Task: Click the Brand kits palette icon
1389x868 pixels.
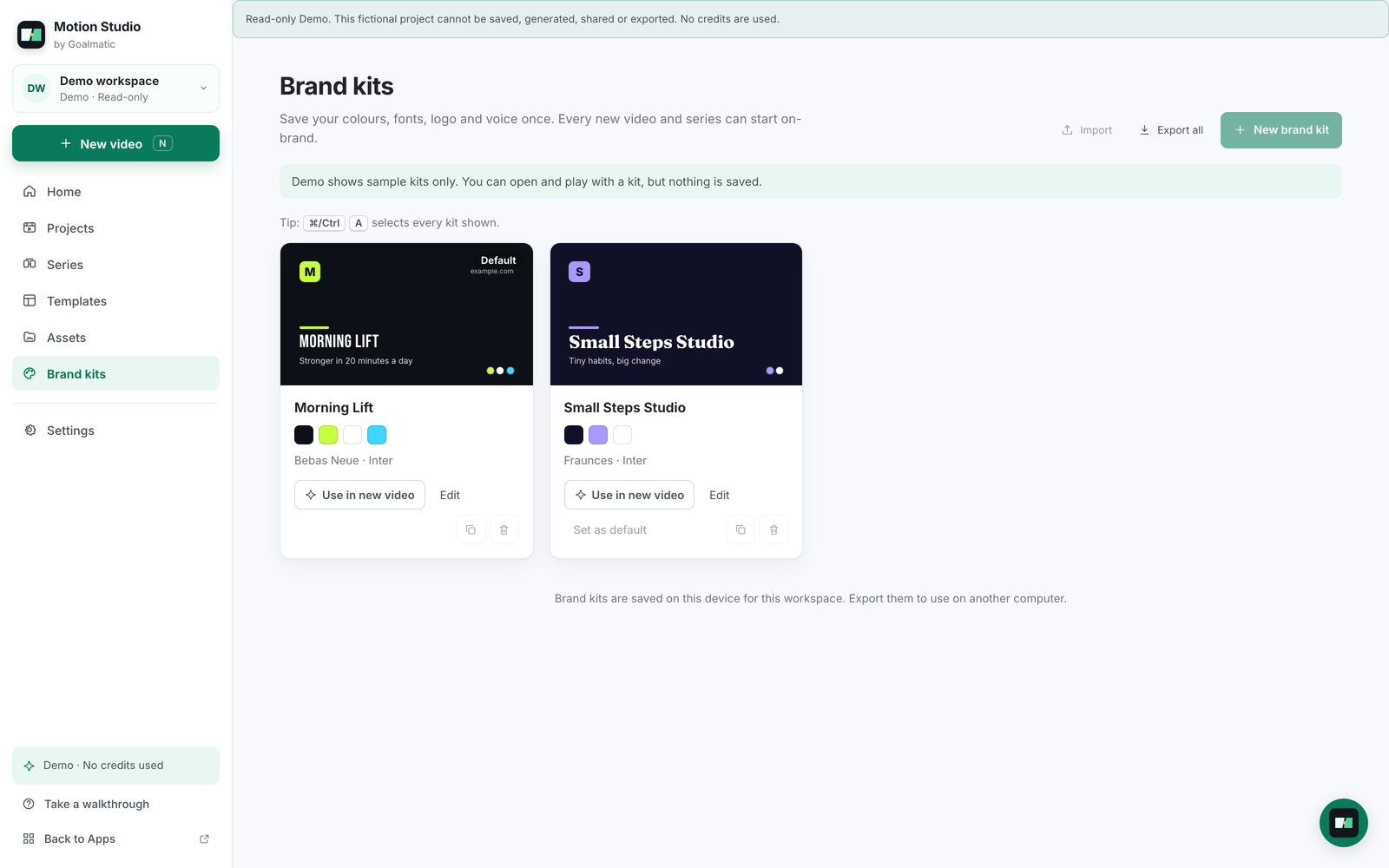Action: 30,373
